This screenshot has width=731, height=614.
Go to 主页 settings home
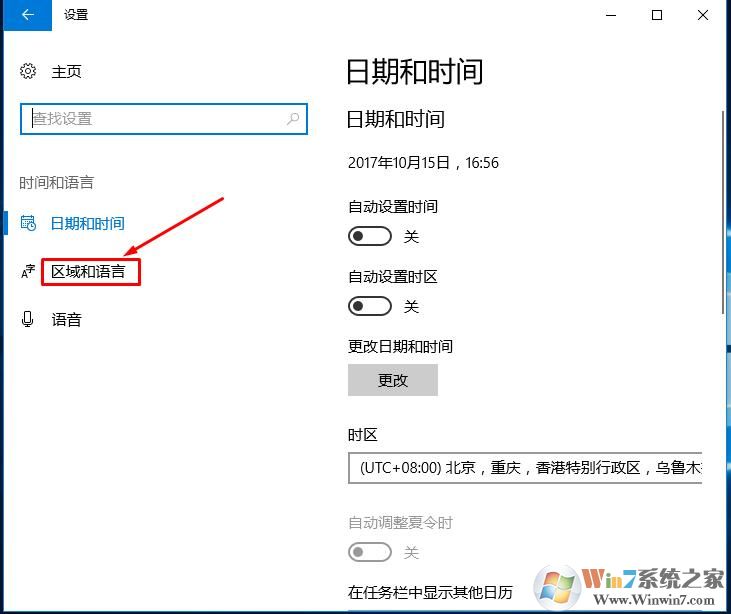66,71
